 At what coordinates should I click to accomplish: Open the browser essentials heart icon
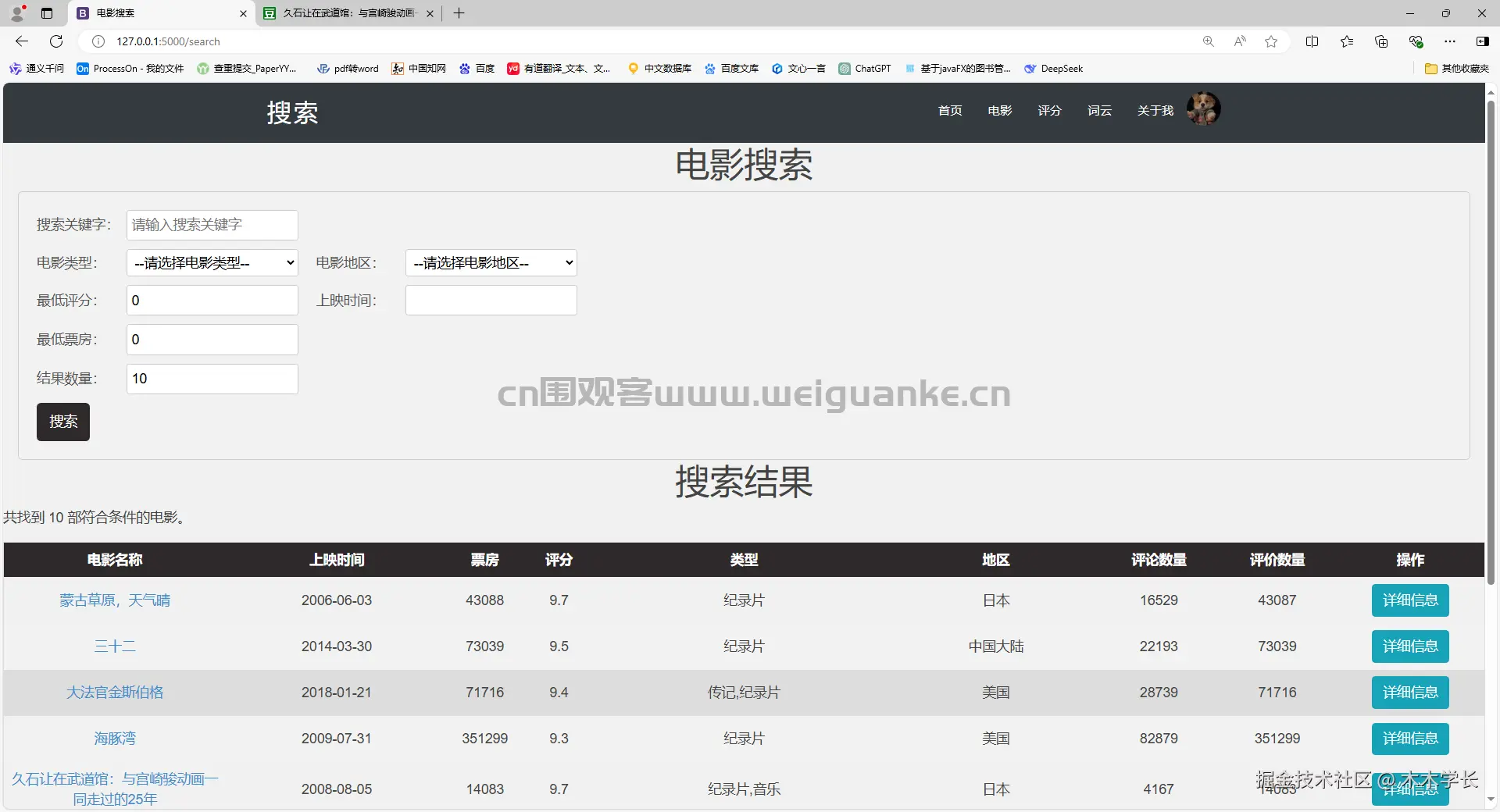tap(1416, 41)
